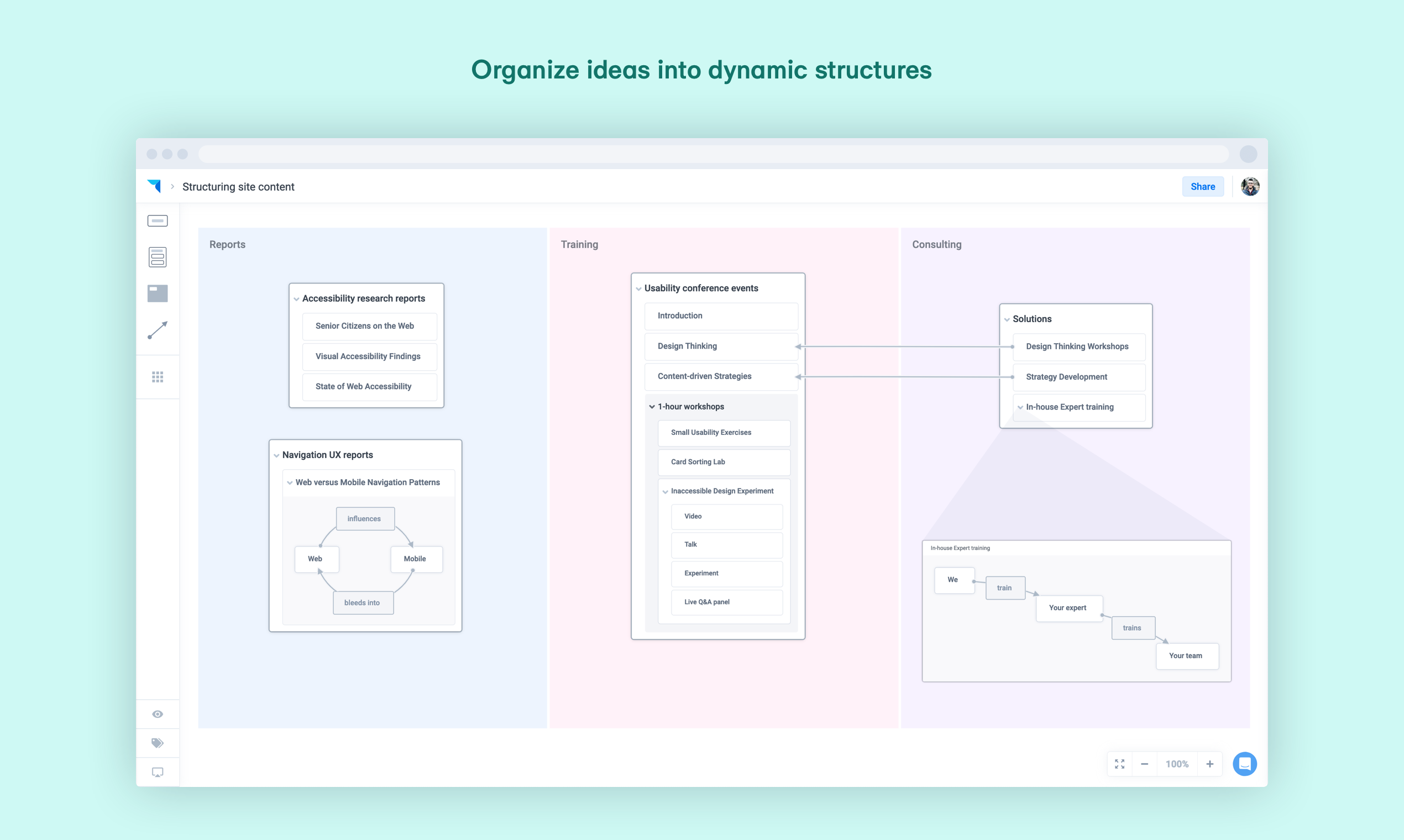The width and height of the screenshot is (1404, 840).
Task: Open the user profile avatar
Action: tap(1249, 186)
